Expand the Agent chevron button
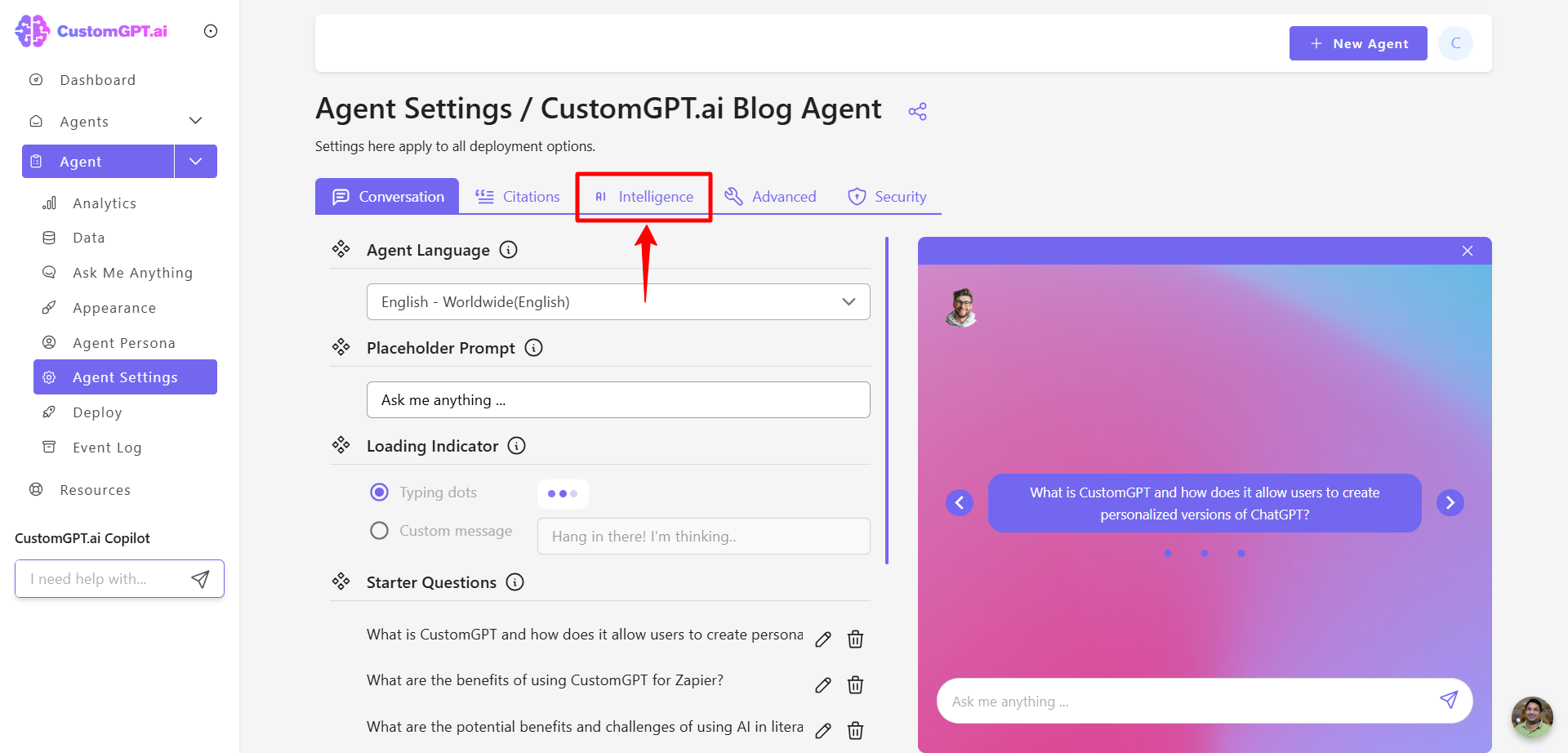The height and width of the screenshot is (753, 1568). 196,161
